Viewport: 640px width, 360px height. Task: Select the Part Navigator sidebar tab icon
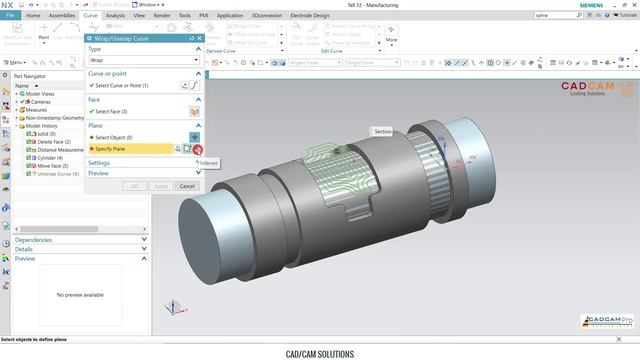[x=6, y=120]
